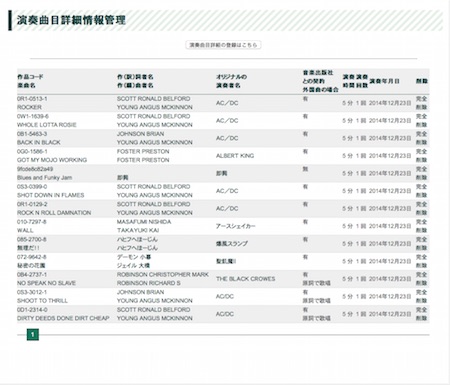The image size is (450, 385).
Task: Click 完全削除 link for ROCKER row
Action: click(x=421, y=103)
